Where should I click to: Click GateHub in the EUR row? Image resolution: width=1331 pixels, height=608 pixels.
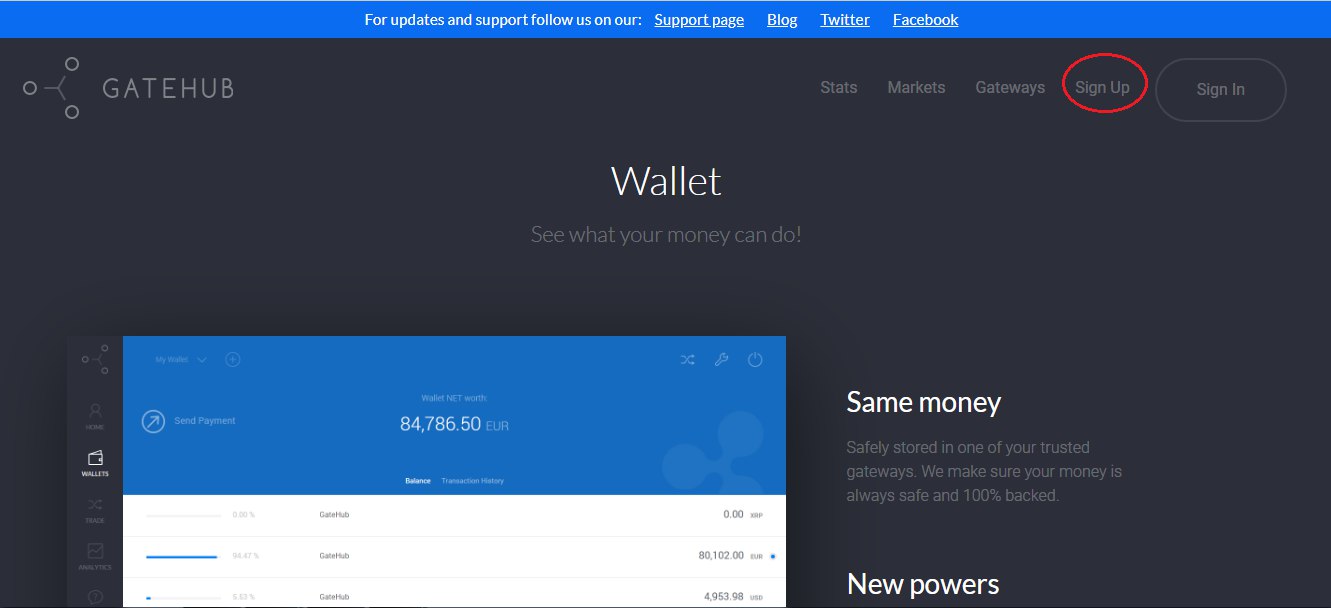coord(334,556)
